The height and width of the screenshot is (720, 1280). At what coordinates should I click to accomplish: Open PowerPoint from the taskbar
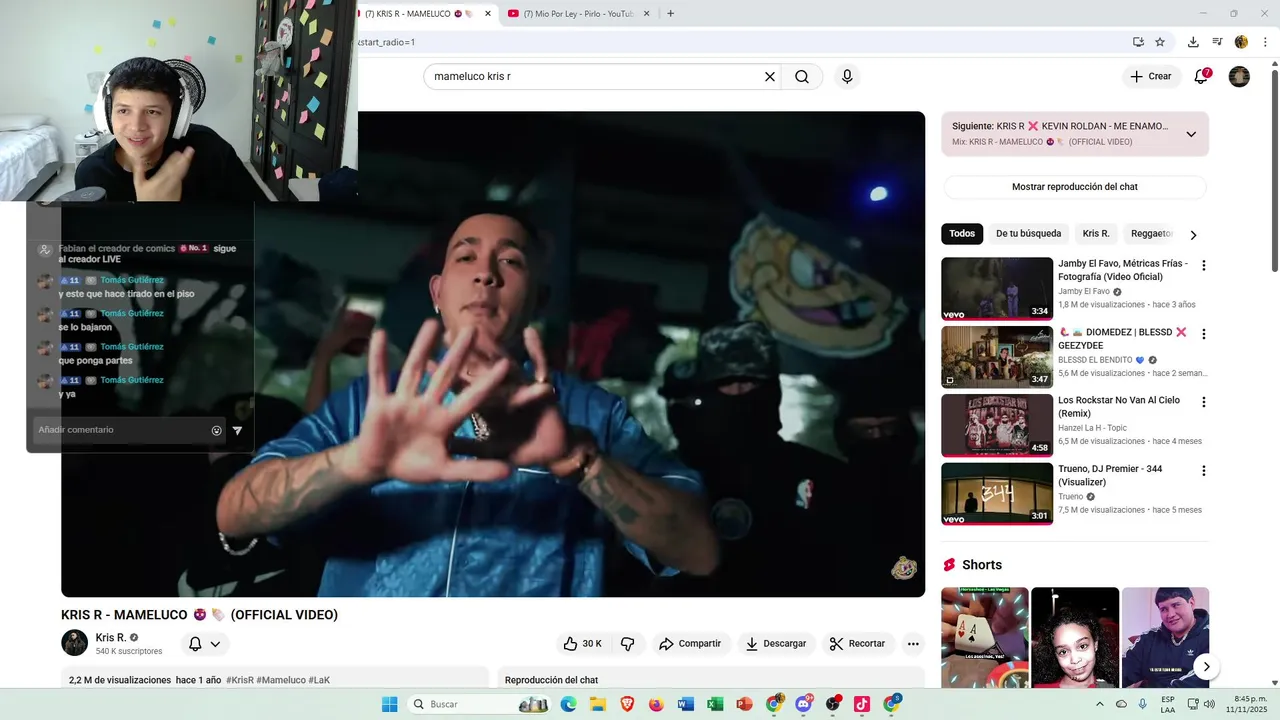coord(744,704)
